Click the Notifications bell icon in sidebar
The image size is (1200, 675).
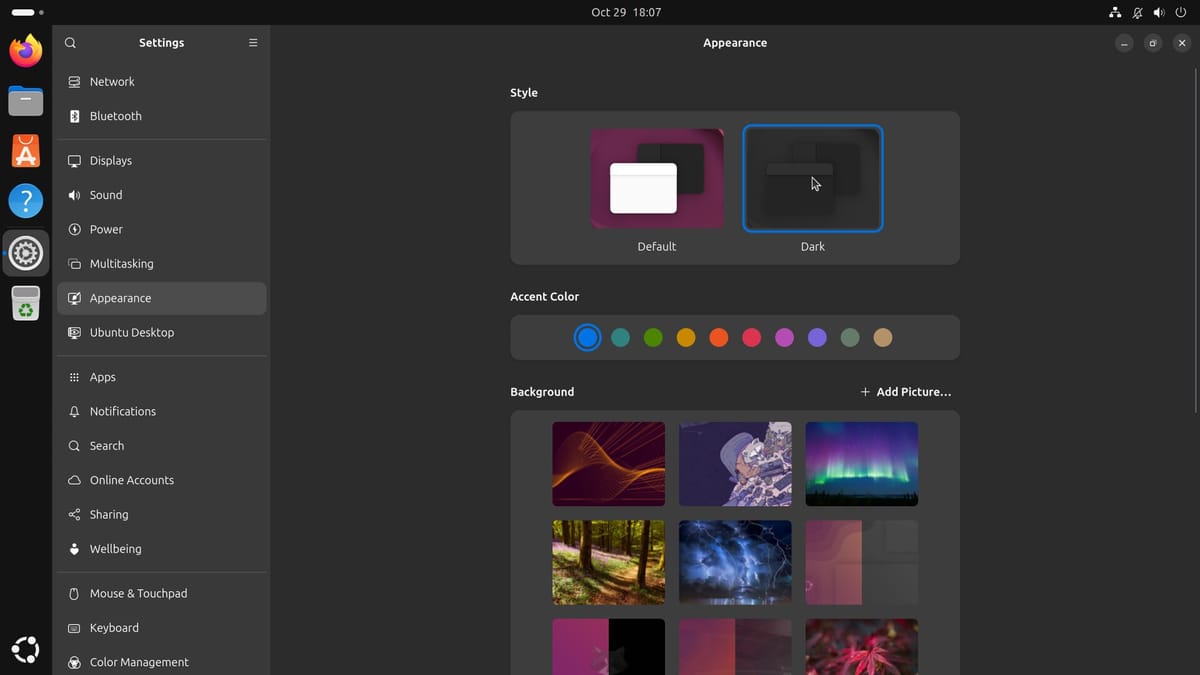[74, 412]
